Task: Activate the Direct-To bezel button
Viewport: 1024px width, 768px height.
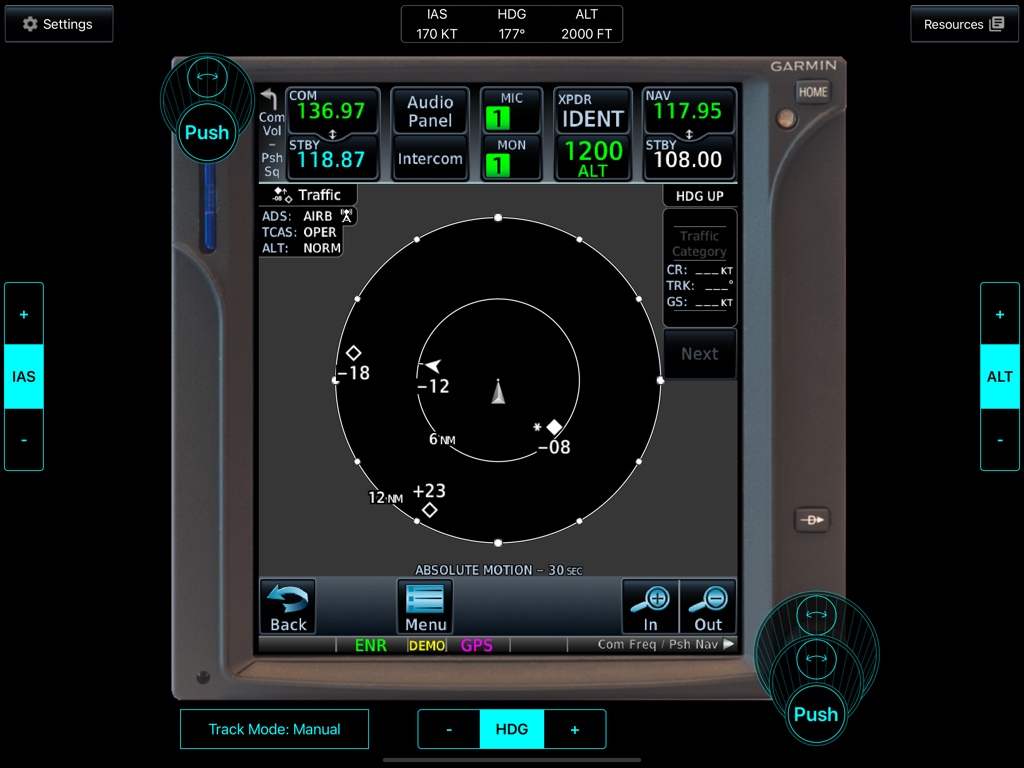Action: (812, 519)
